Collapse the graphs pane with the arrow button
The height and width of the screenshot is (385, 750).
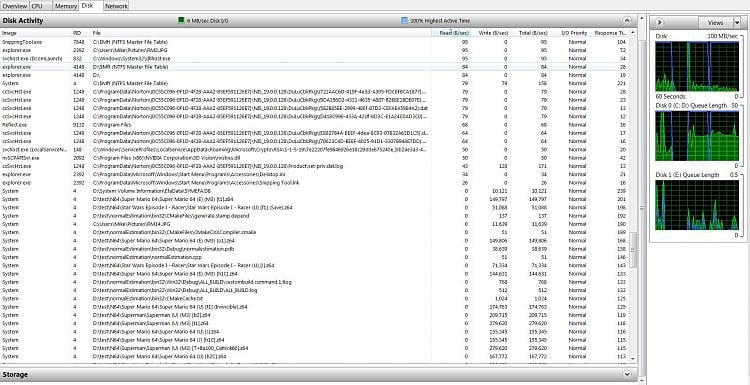(x=659, y=22)
